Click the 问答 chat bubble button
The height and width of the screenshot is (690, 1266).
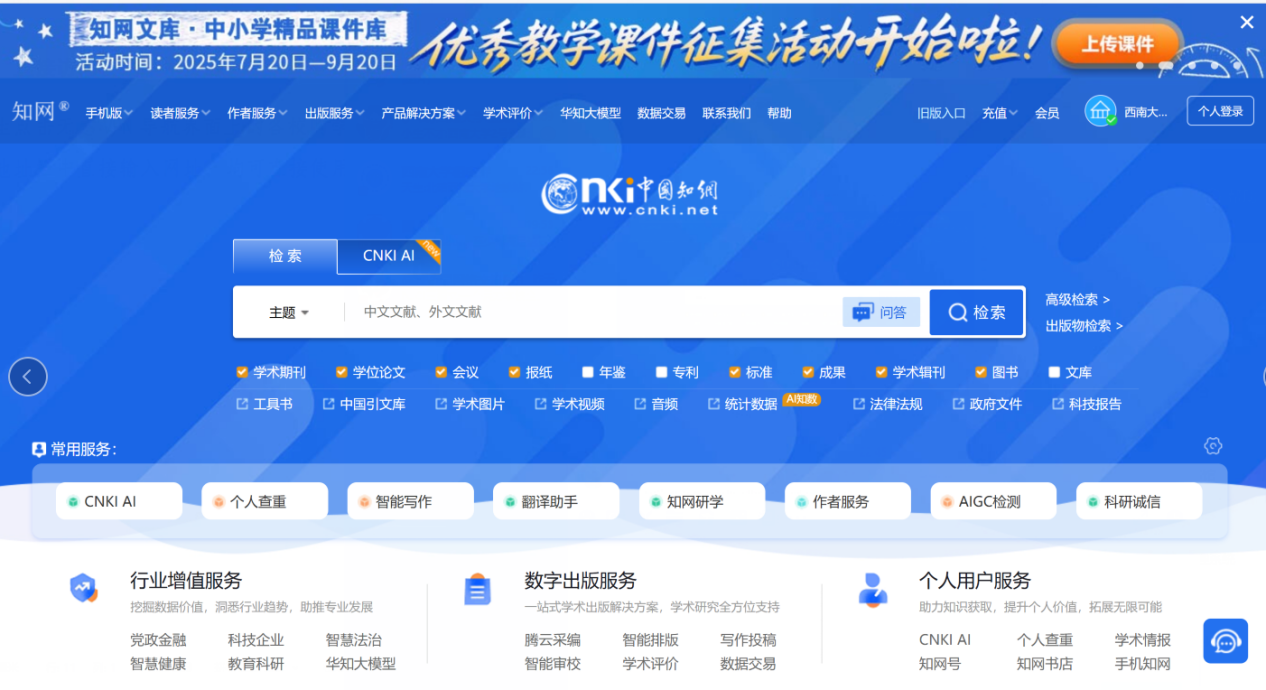click(x=881, y=312)
